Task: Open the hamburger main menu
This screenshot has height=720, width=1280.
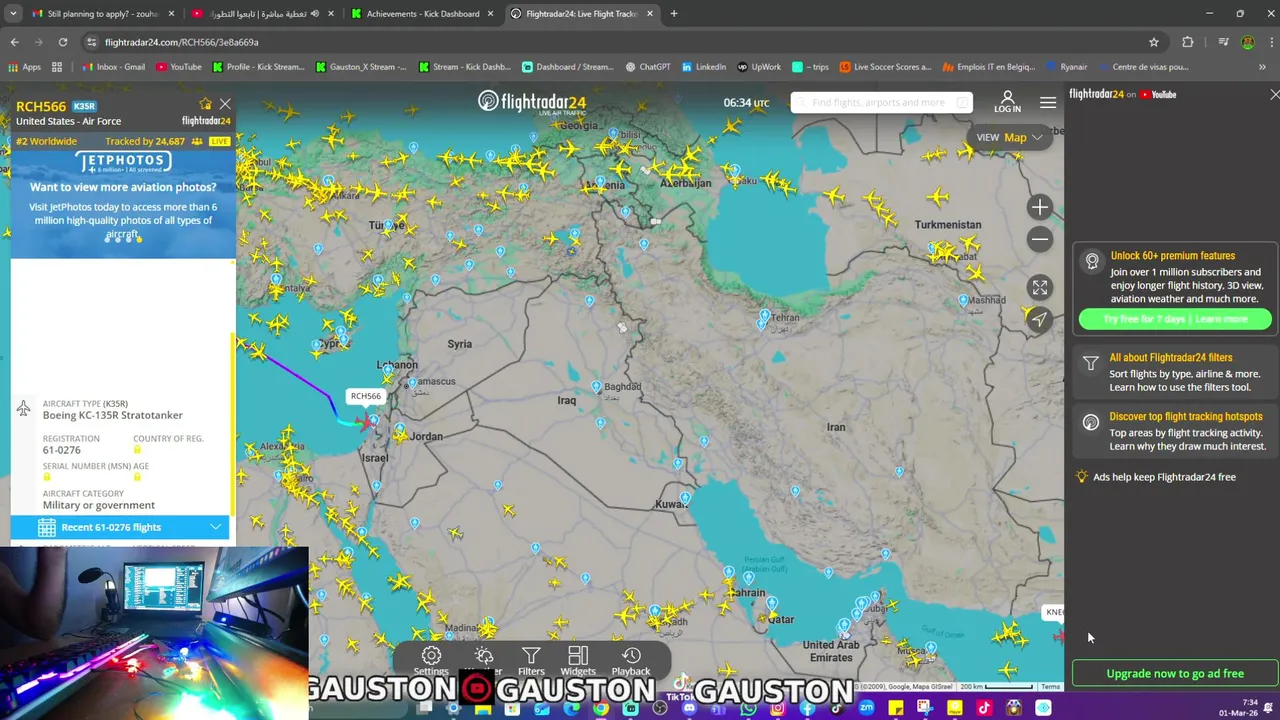Action: [1047, 102]
